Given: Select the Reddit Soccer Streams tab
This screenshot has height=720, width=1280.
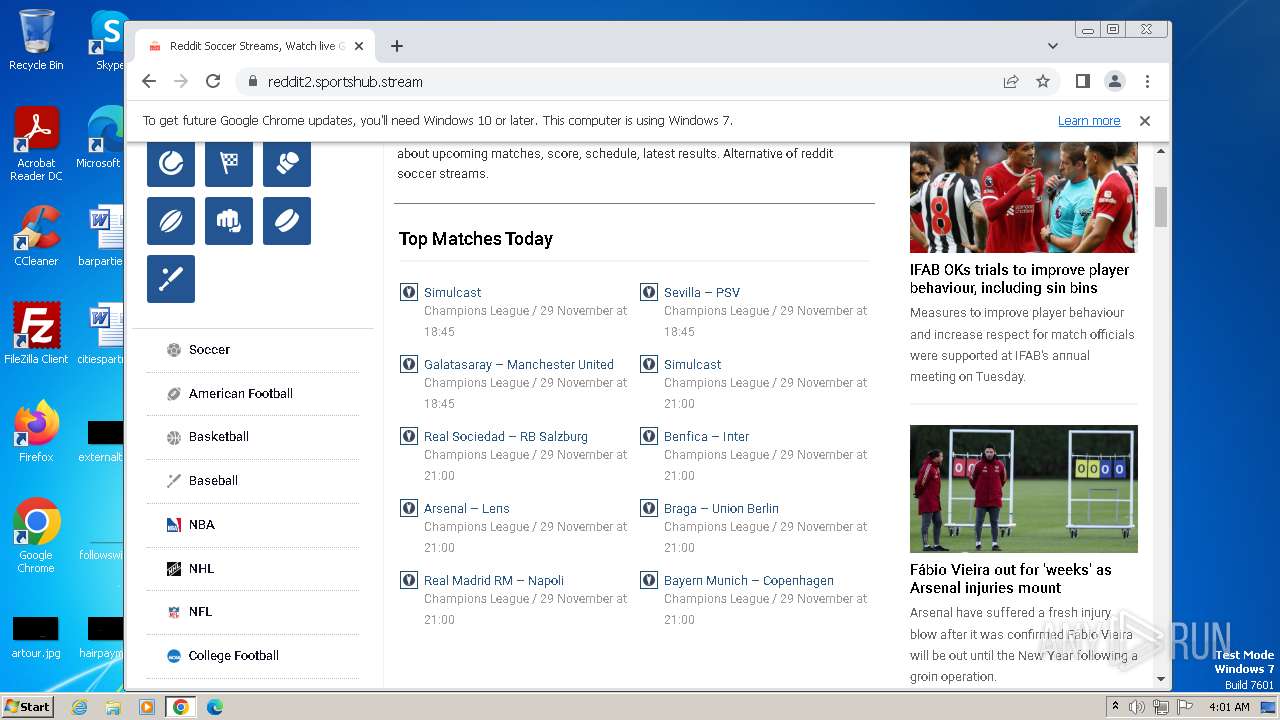Looking at the screenshot, I should [256, 46].
